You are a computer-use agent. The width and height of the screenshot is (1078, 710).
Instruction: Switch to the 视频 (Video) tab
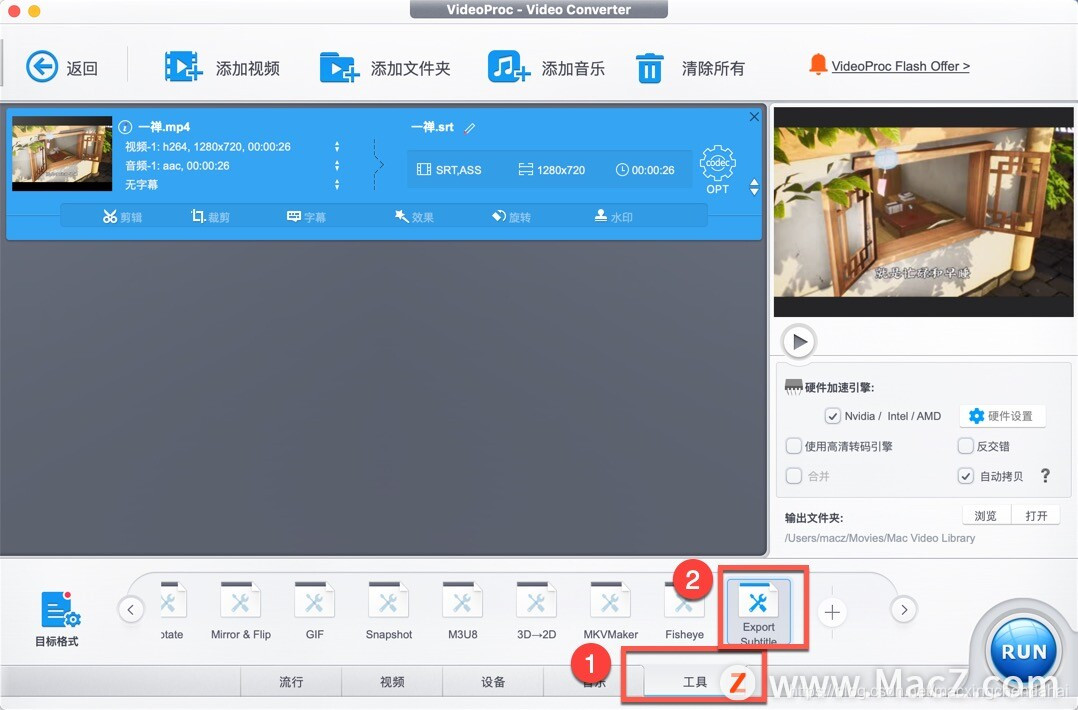pos(392,681)
